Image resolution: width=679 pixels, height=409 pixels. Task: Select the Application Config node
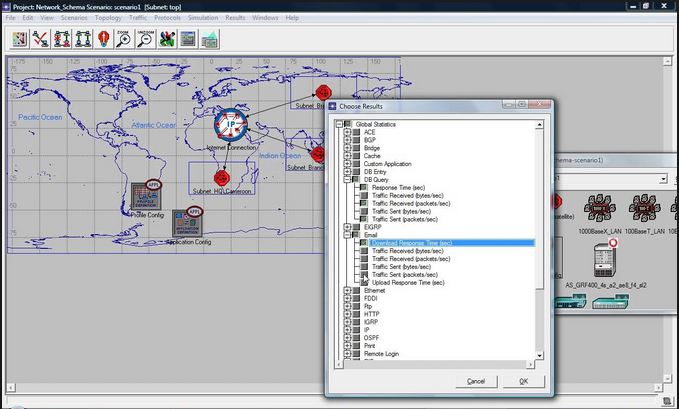point(189,223)
